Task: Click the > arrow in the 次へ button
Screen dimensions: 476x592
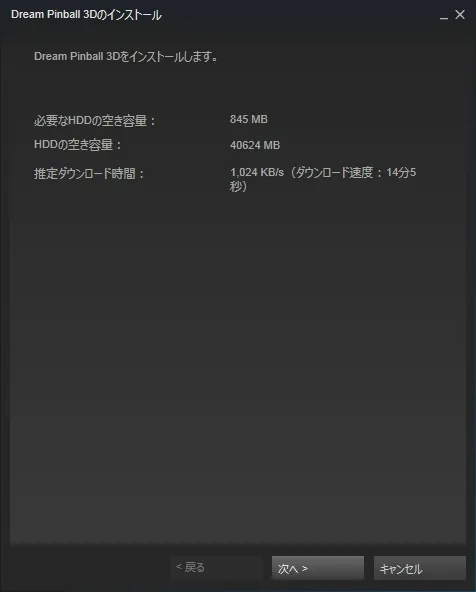Action: pos(305,568)
